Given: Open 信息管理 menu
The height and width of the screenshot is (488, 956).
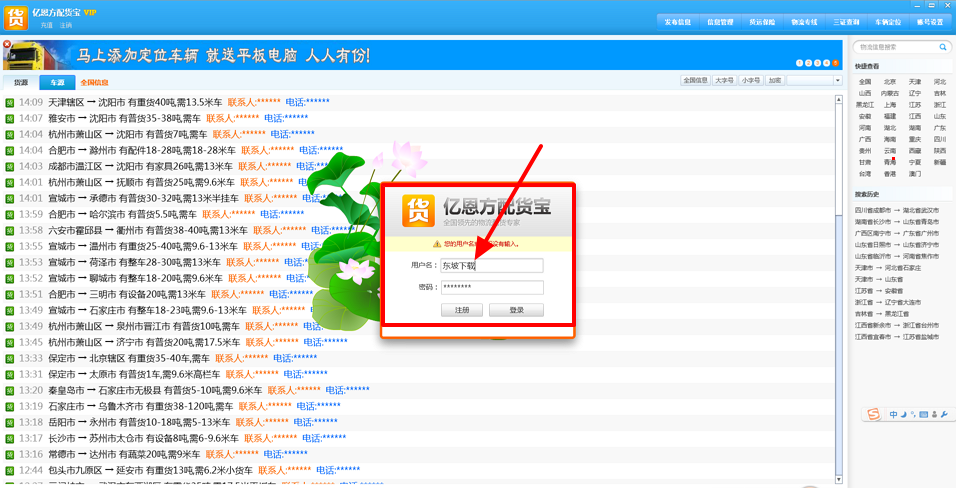Looking at the screenshot, I should tap(719, 22).
